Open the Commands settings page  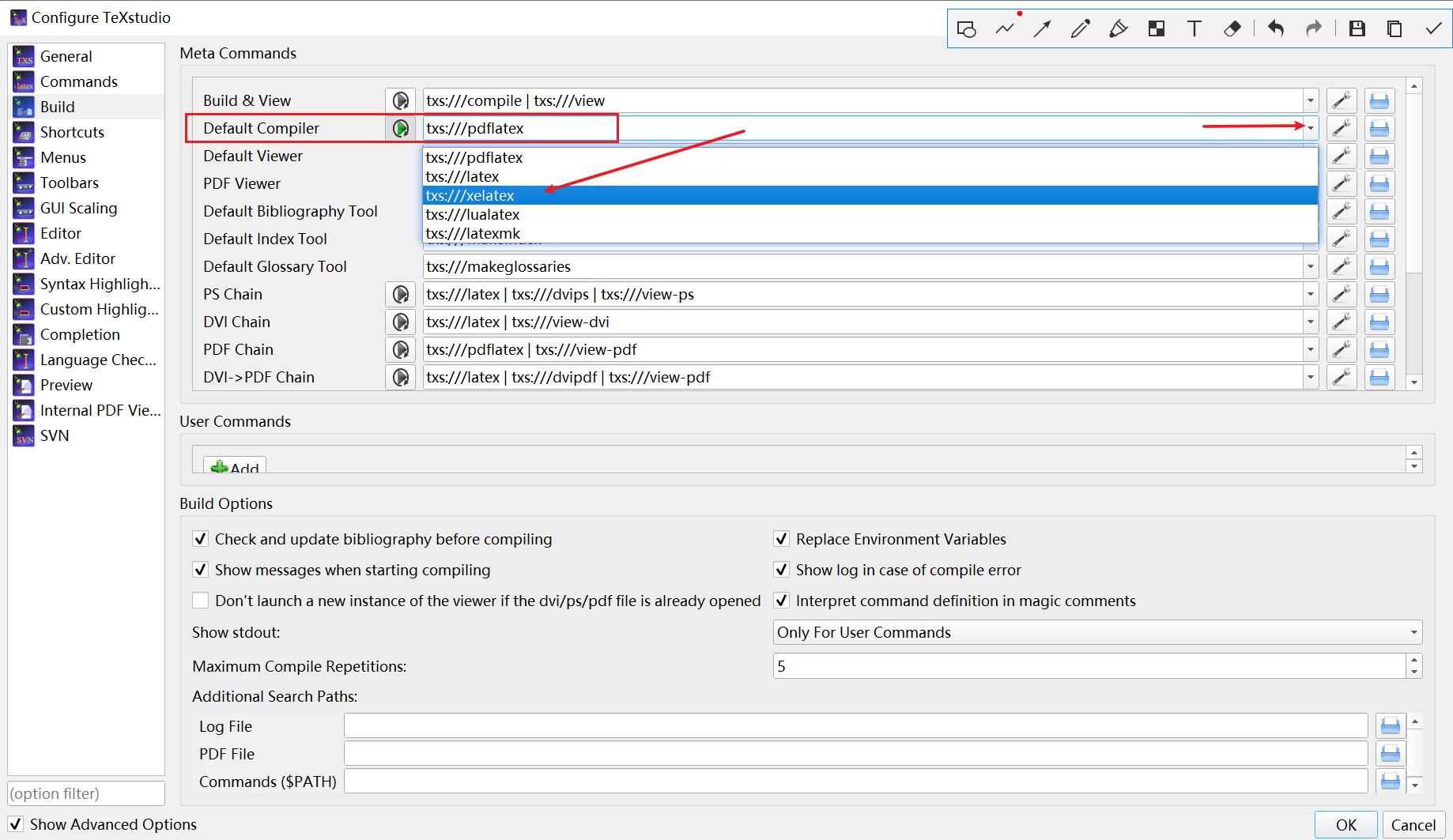87,81
